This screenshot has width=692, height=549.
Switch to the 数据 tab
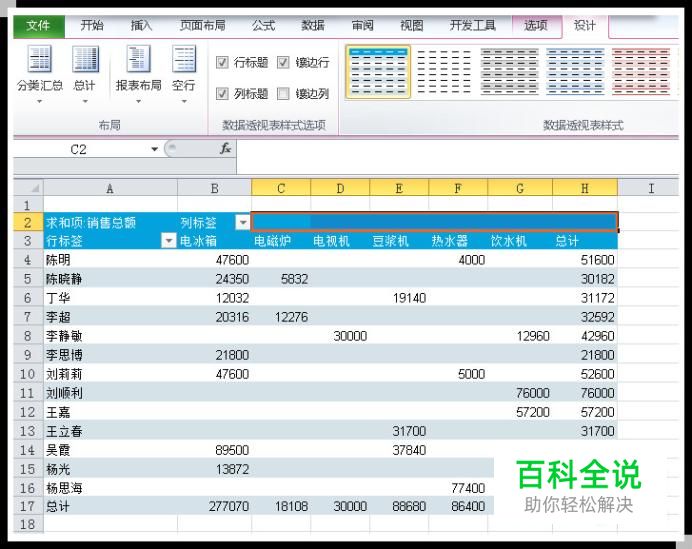(x=313, y=26)
